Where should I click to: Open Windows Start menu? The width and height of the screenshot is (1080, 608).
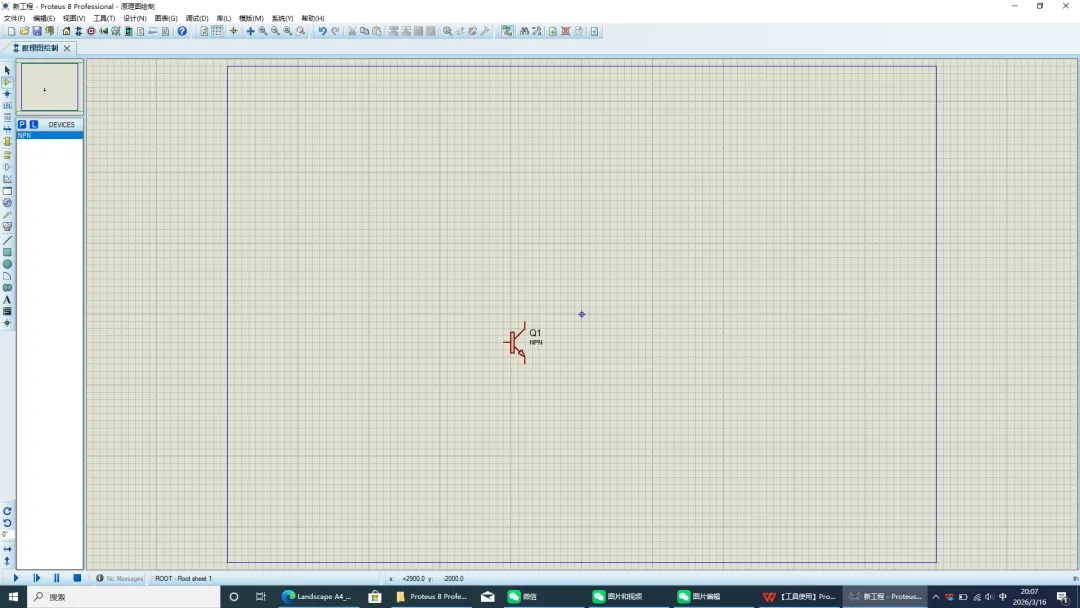(13, 596)
